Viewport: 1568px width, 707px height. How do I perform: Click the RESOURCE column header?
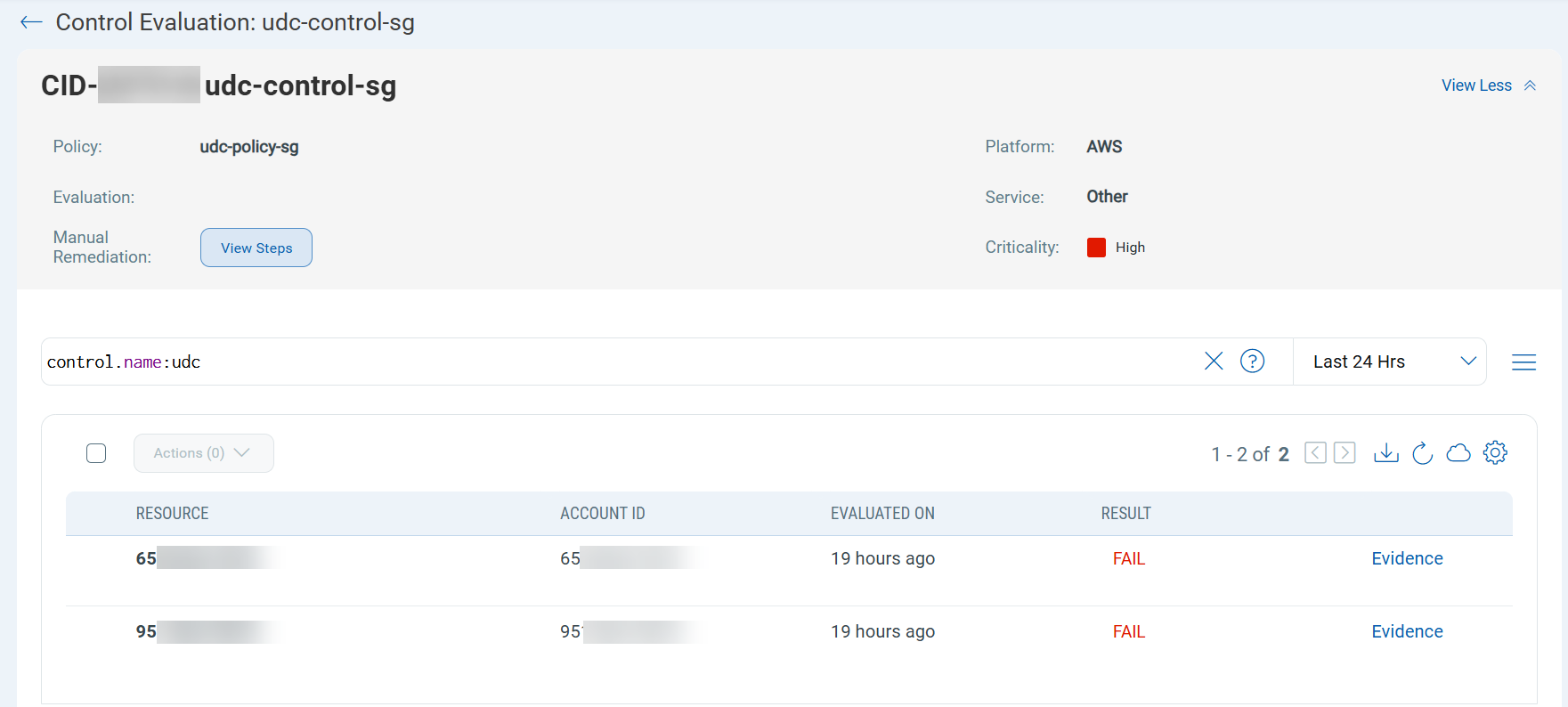(172, 514)
